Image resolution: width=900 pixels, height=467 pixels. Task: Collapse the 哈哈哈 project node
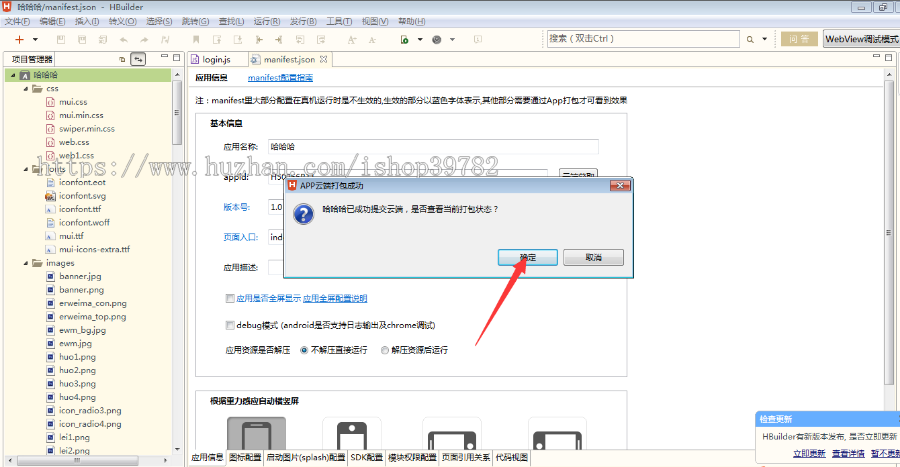pyautogui.click(x=13, y=75)
